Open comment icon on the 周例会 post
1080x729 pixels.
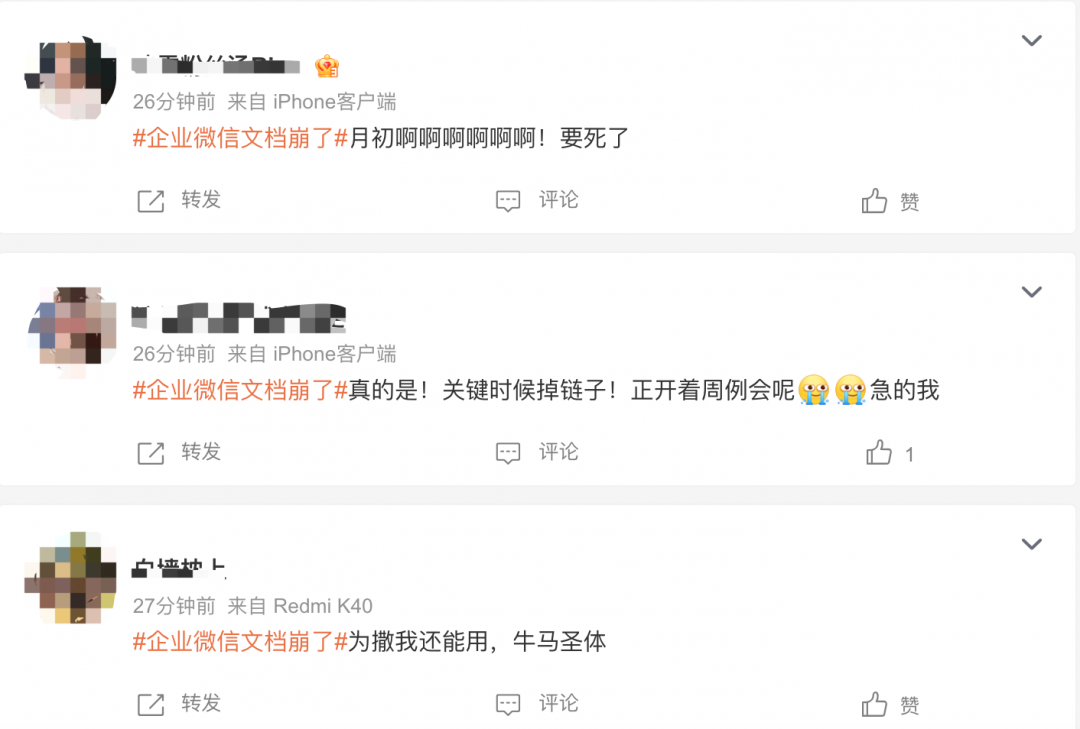pos(508,453)
